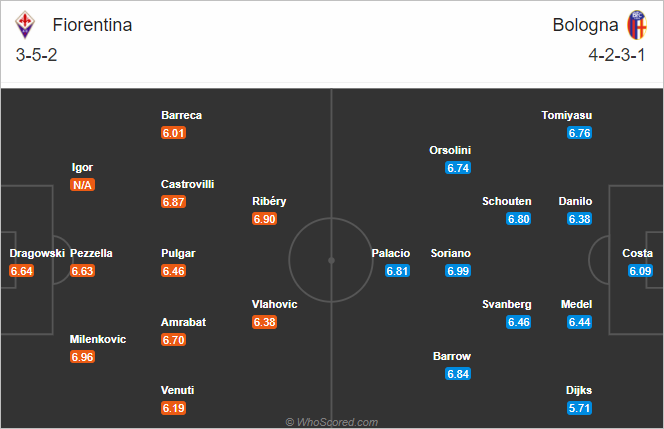Image resolution: width=664 pixels, height=429 pixels.
Task: Open the Fiorentina team name link
Action: pyautogui.click(x=92, y=25)
